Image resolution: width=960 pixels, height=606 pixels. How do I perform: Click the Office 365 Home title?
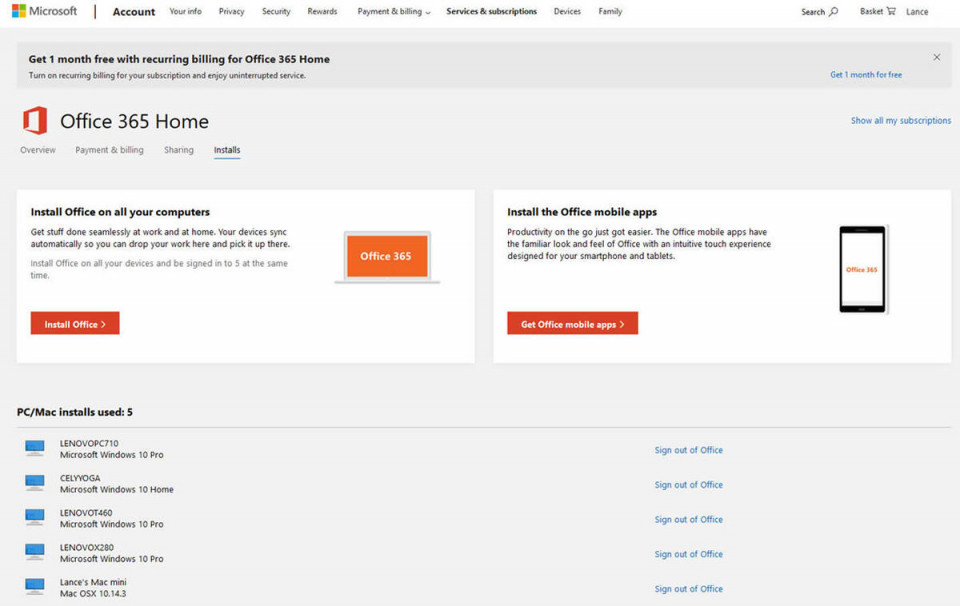click(134, 121)
